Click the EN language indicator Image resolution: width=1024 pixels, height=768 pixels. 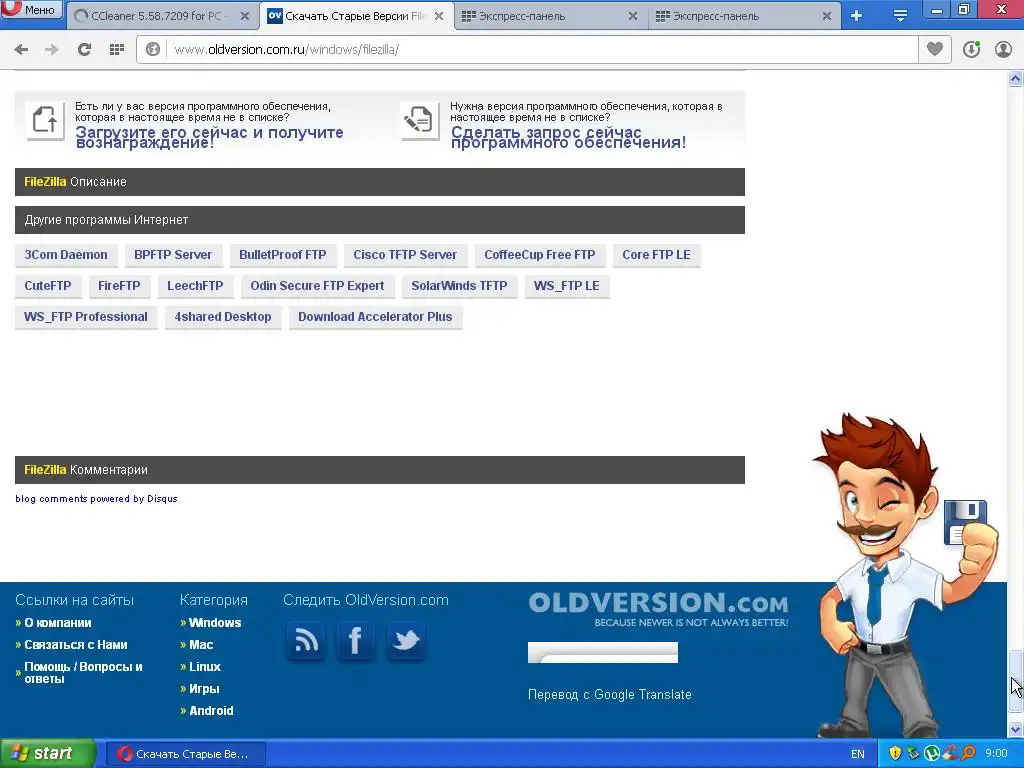(857, 754)
